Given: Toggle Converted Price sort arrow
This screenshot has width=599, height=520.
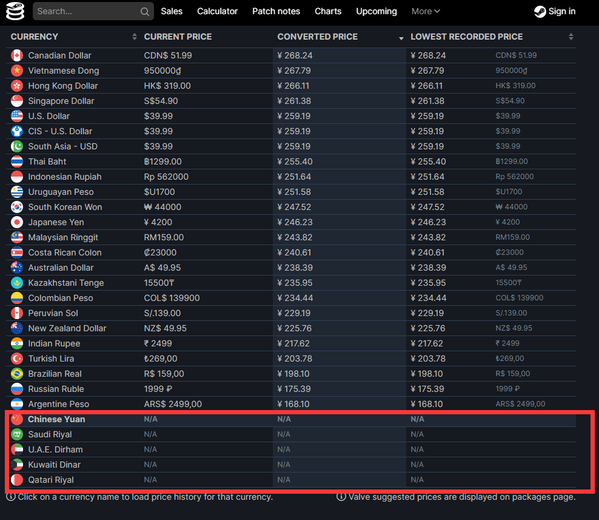Looking at the screenshot, I should point(401,38).
